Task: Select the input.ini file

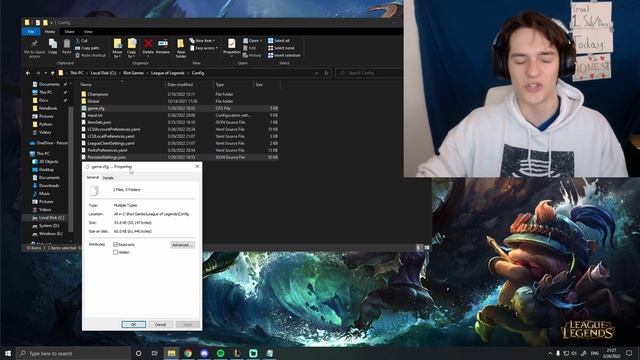Action: pyautogui.click(x=180, y=115)
